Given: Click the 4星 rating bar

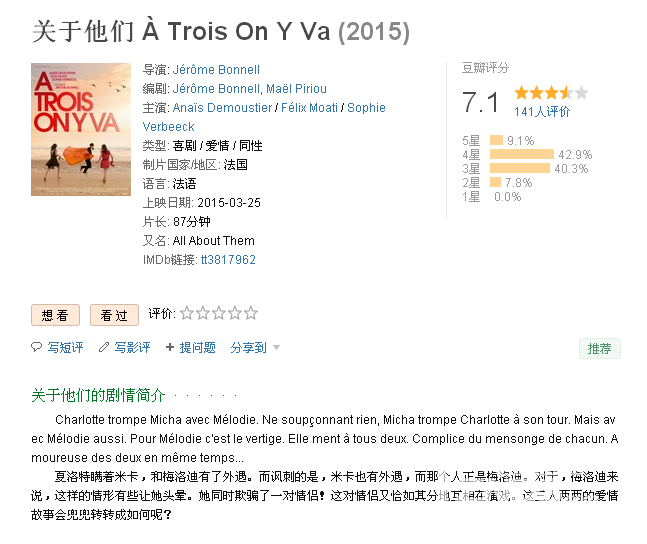Looking at the screenshot, I should (x=522, y=154).
